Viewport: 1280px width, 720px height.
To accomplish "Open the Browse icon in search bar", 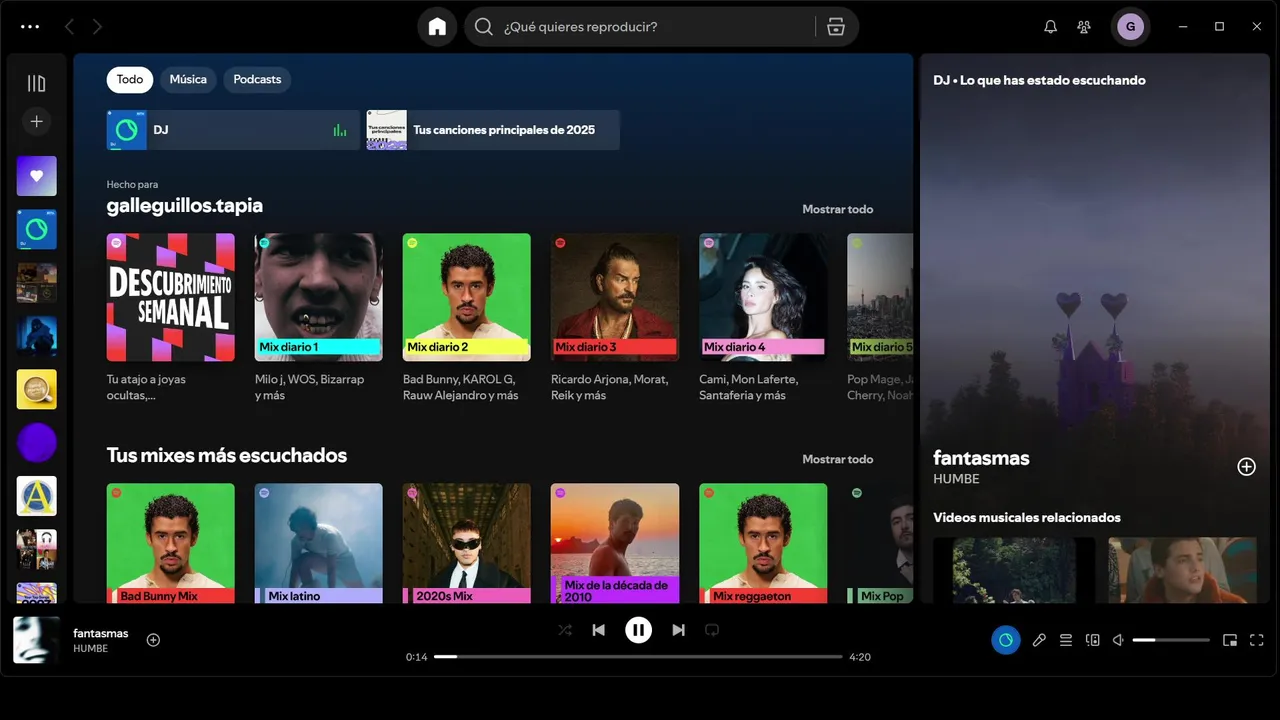I will click(x=836, y=27).
